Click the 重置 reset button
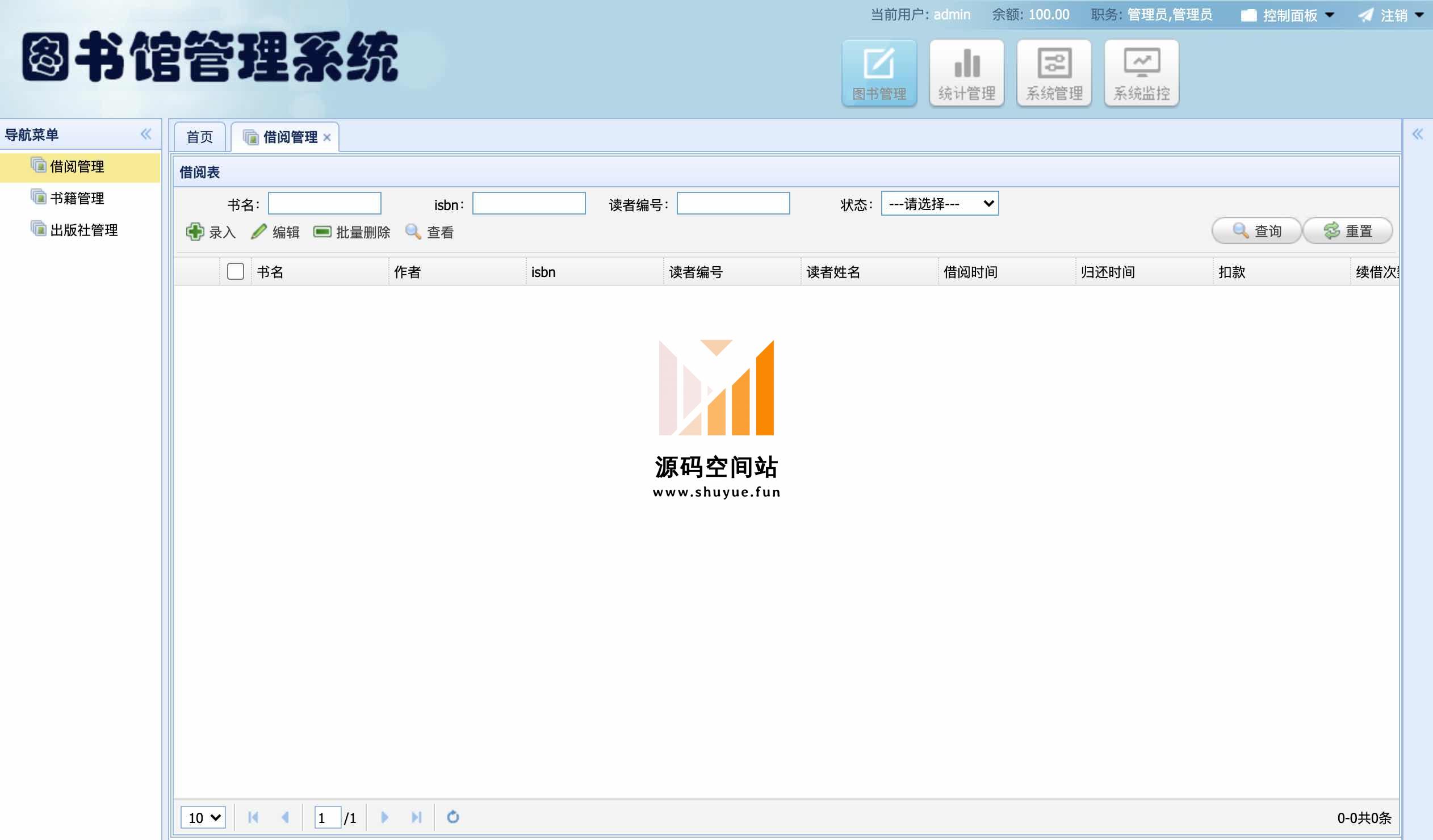 coord(1347,232)
